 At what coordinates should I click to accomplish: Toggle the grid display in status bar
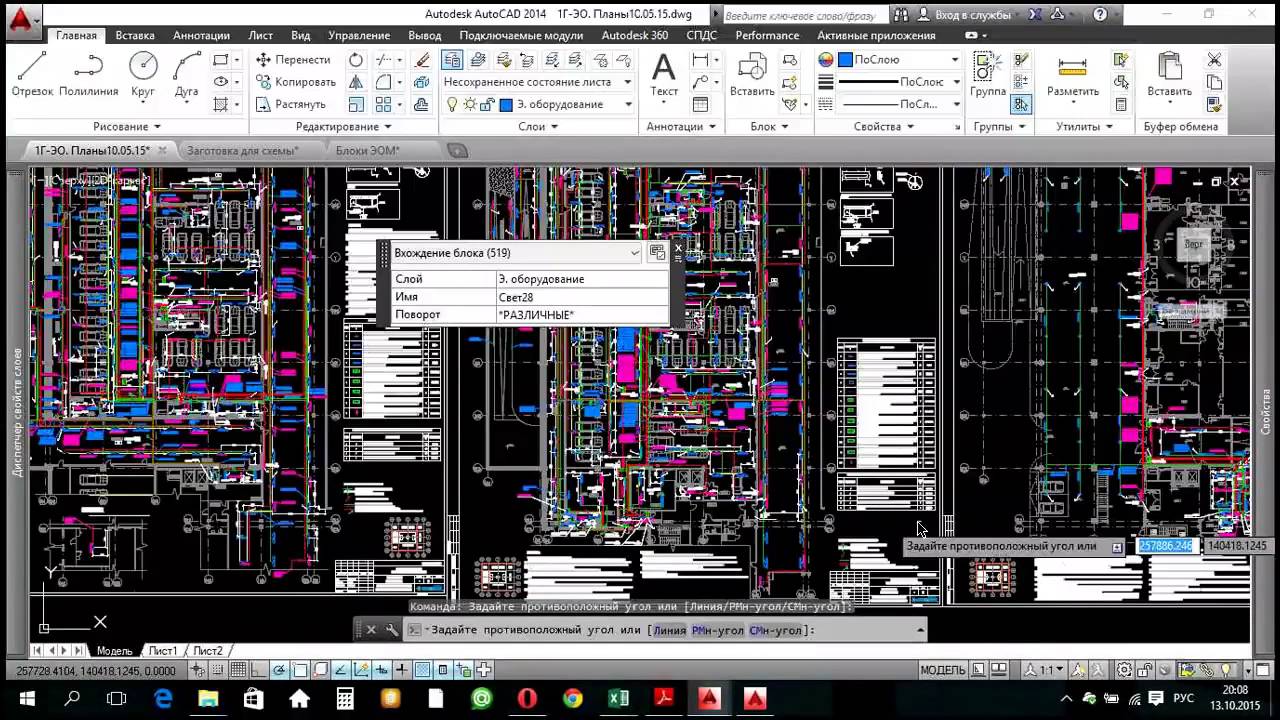239,670
